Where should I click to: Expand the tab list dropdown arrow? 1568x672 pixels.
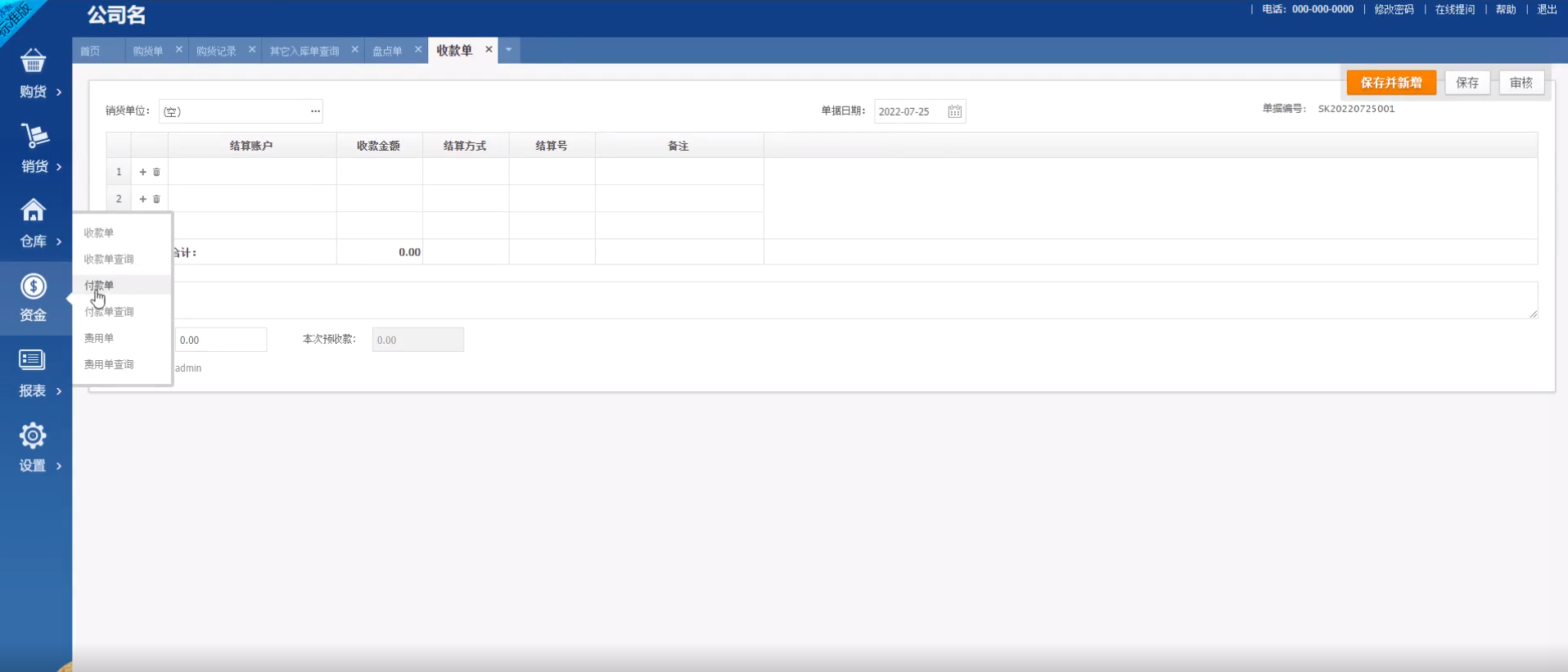point(508,50)
